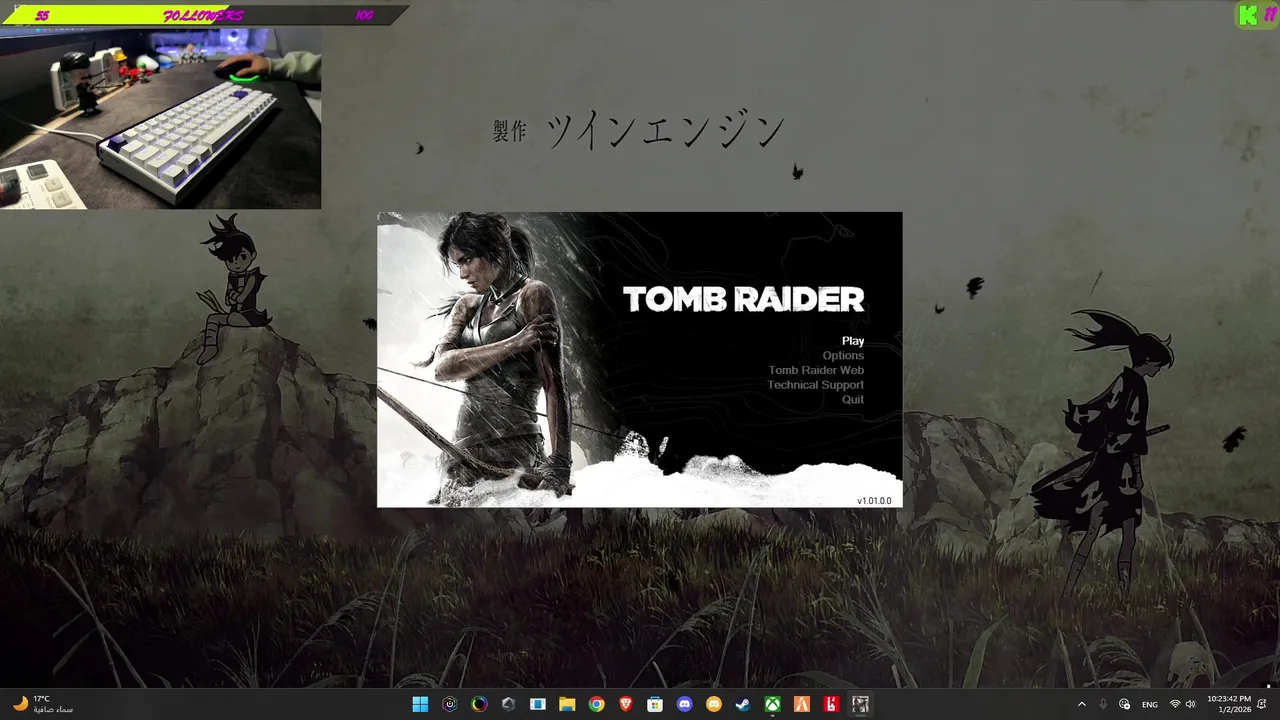
Task: Open the blue window taskbar app
Action: point(538,704)
